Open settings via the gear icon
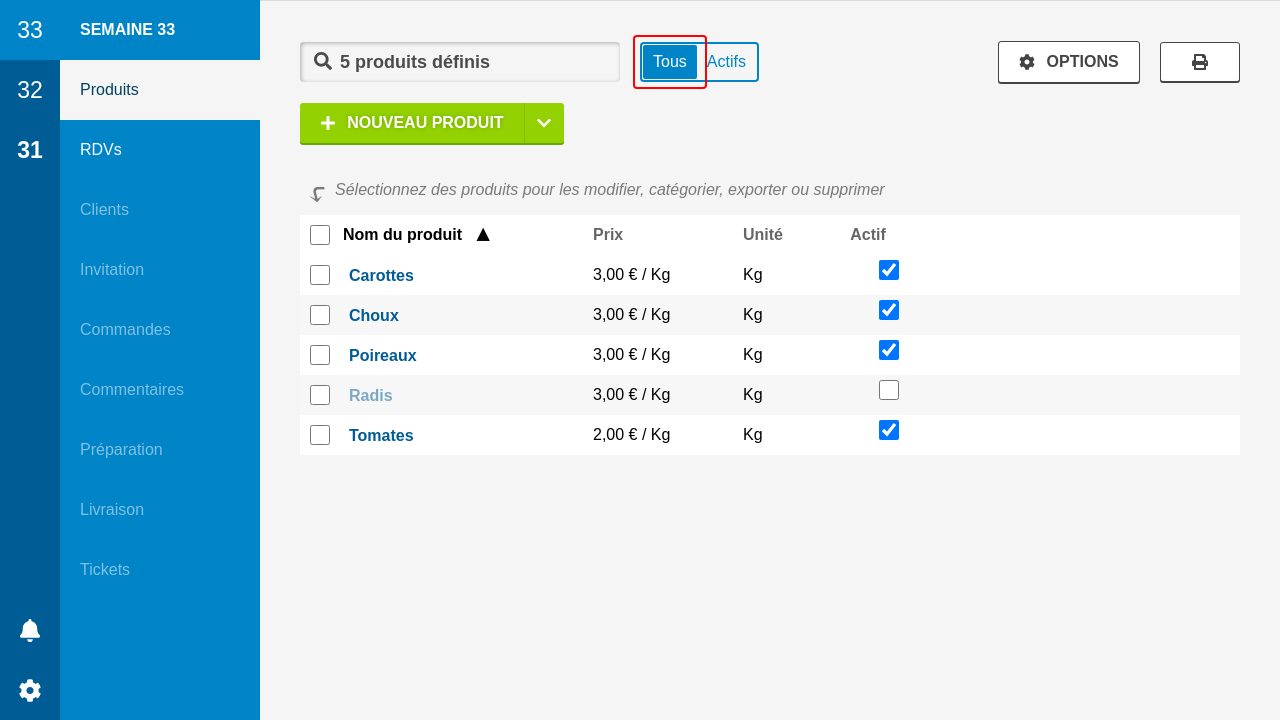Image resolution: width=1280 pixels, height=720 pixels. [x=30, y=690]
